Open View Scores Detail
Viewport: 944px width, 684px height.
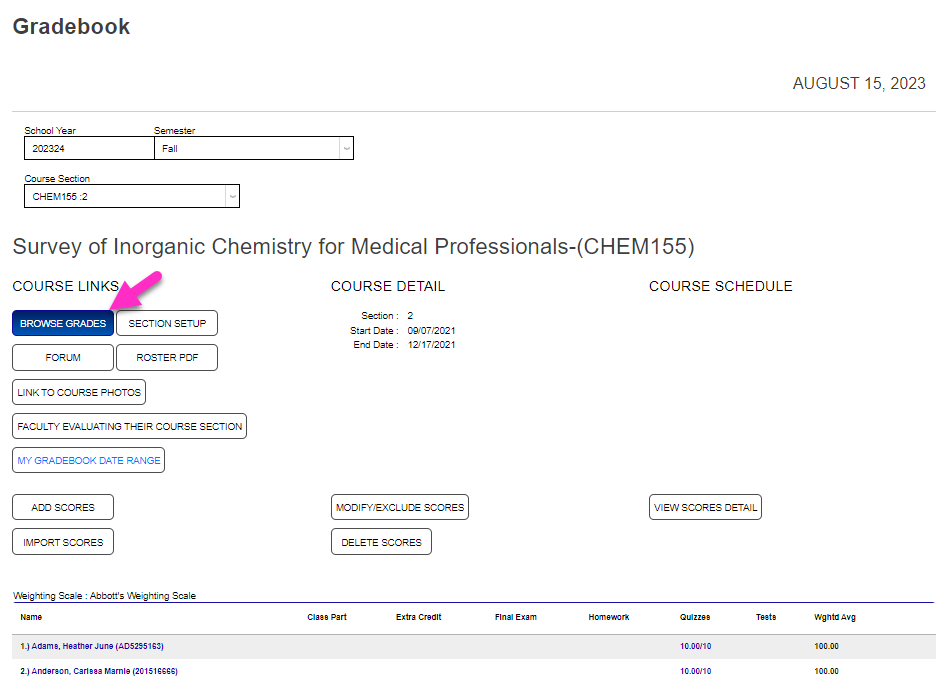click(x=705, y=507)
